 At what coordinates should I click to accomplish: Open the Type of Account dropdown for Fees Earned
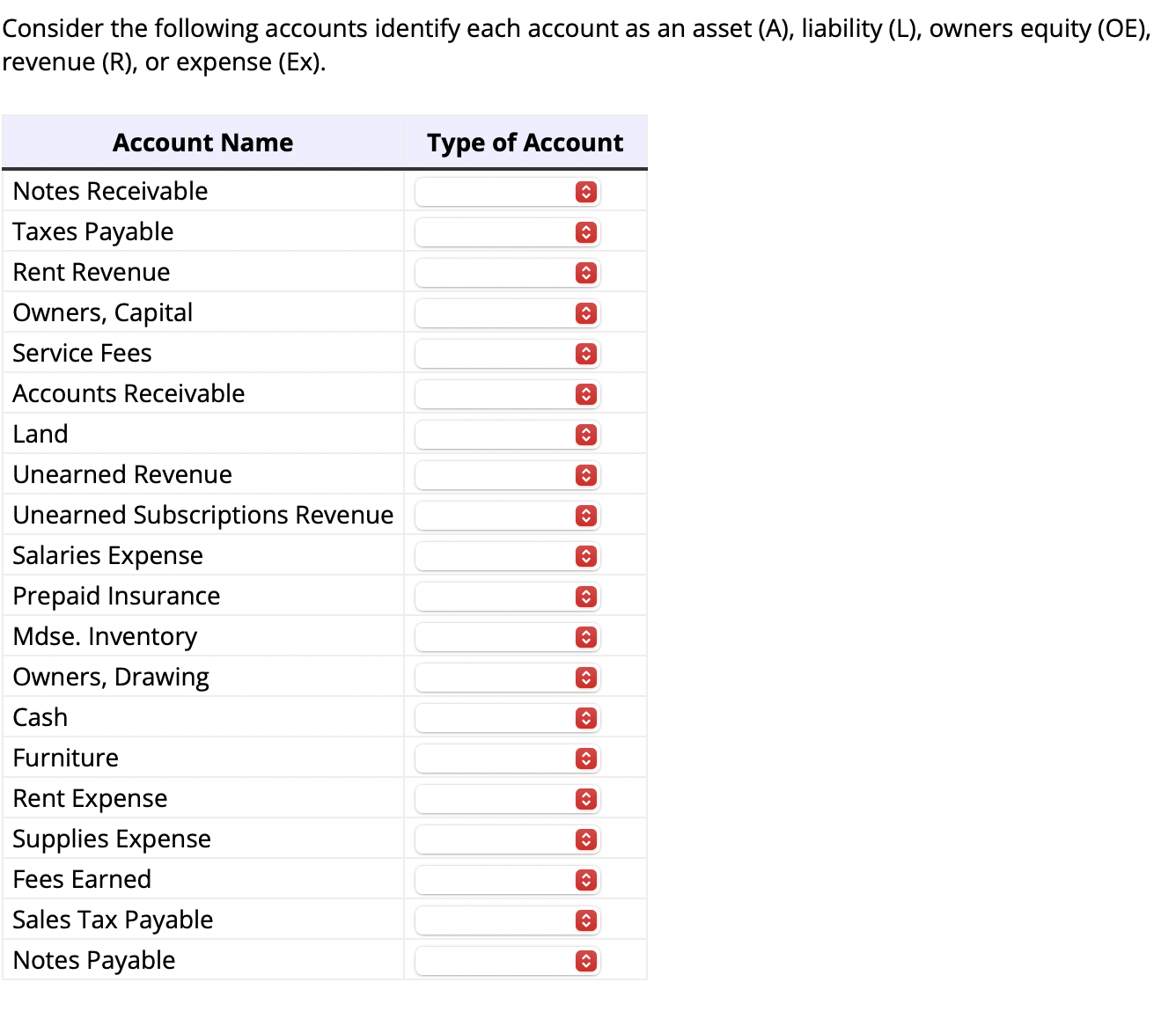[586, 880]
